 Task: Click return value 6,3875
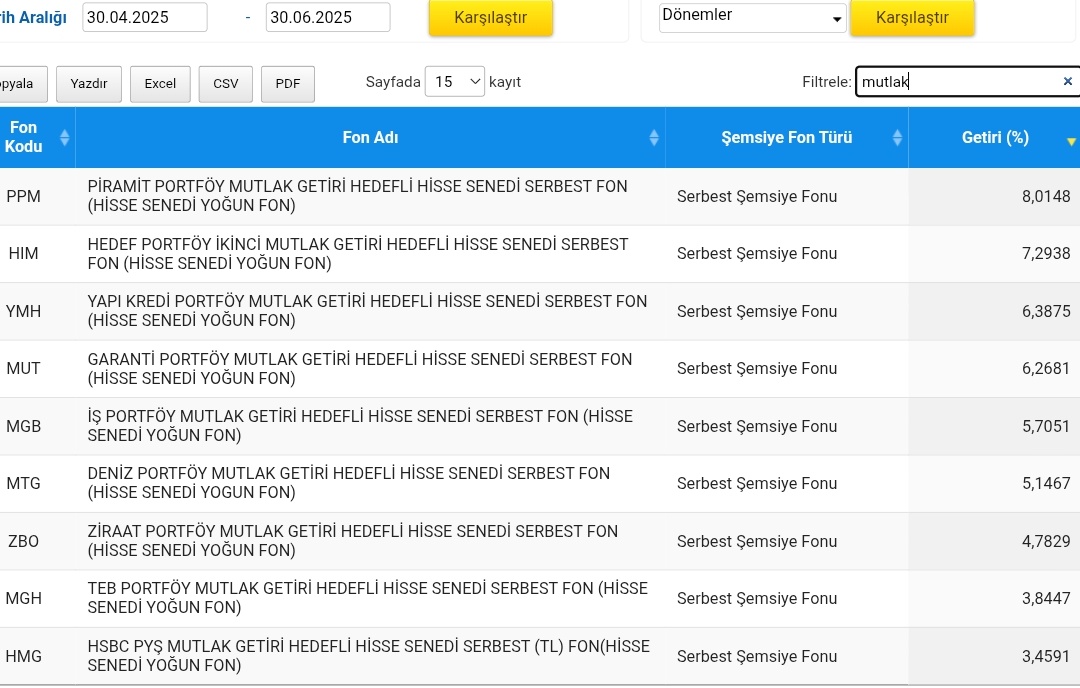click(x=1046, y=311)
